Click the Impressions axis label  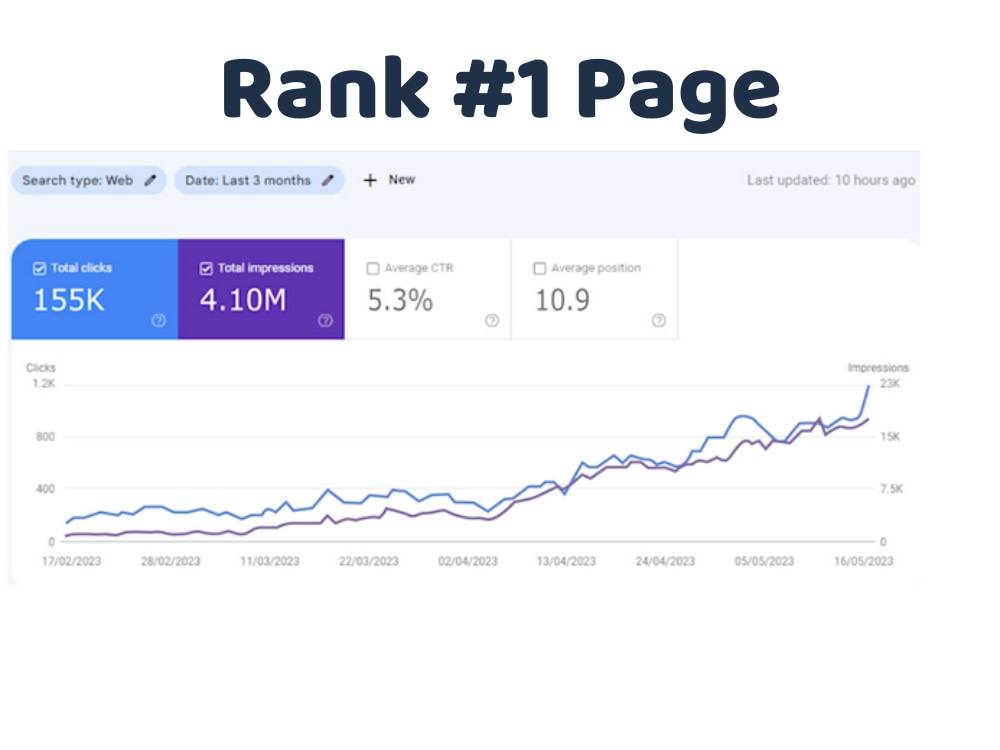878,367
